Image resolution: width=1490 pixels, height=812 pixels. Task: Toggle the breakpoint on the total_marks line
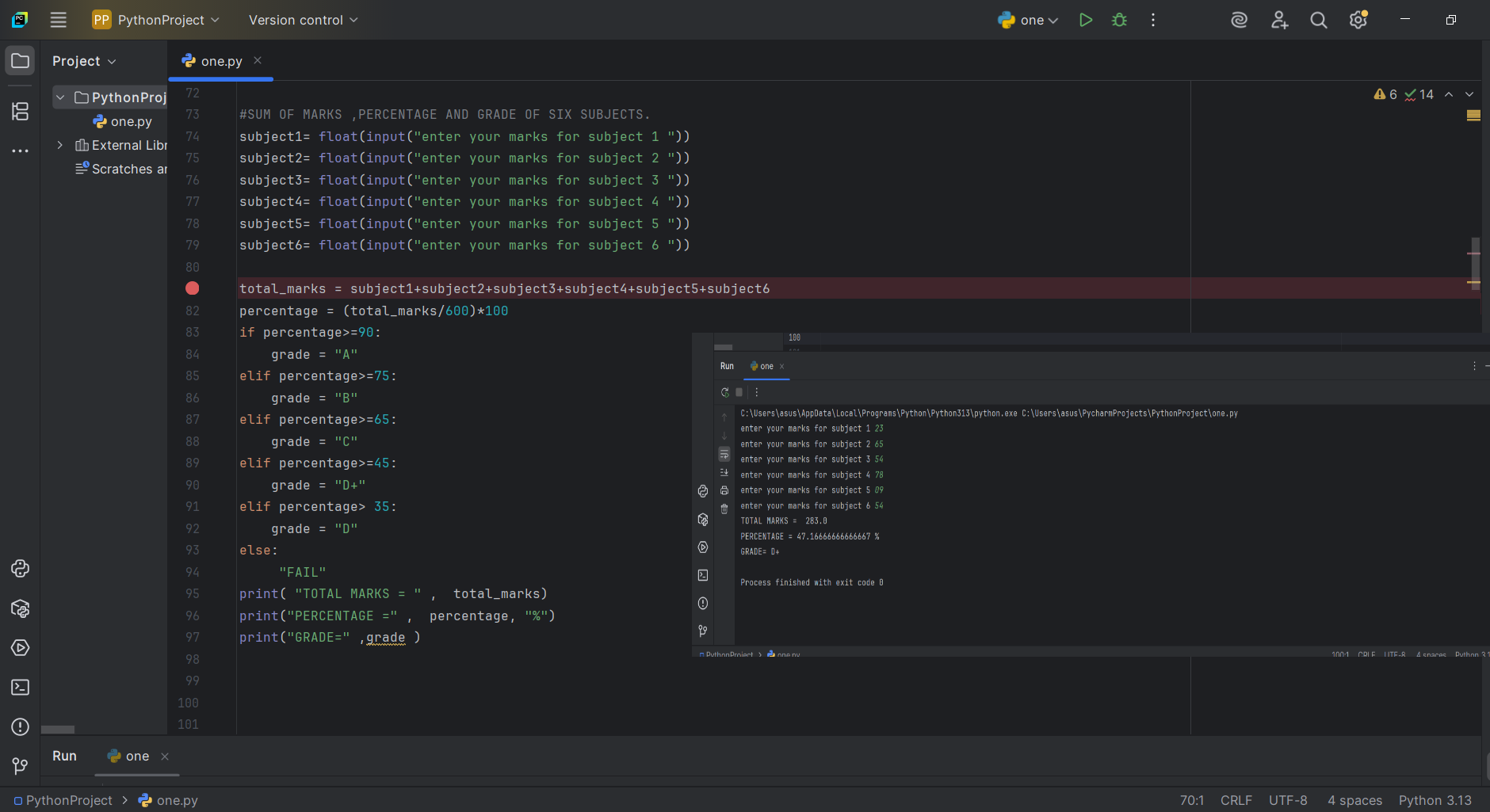[x=192, y=288]
